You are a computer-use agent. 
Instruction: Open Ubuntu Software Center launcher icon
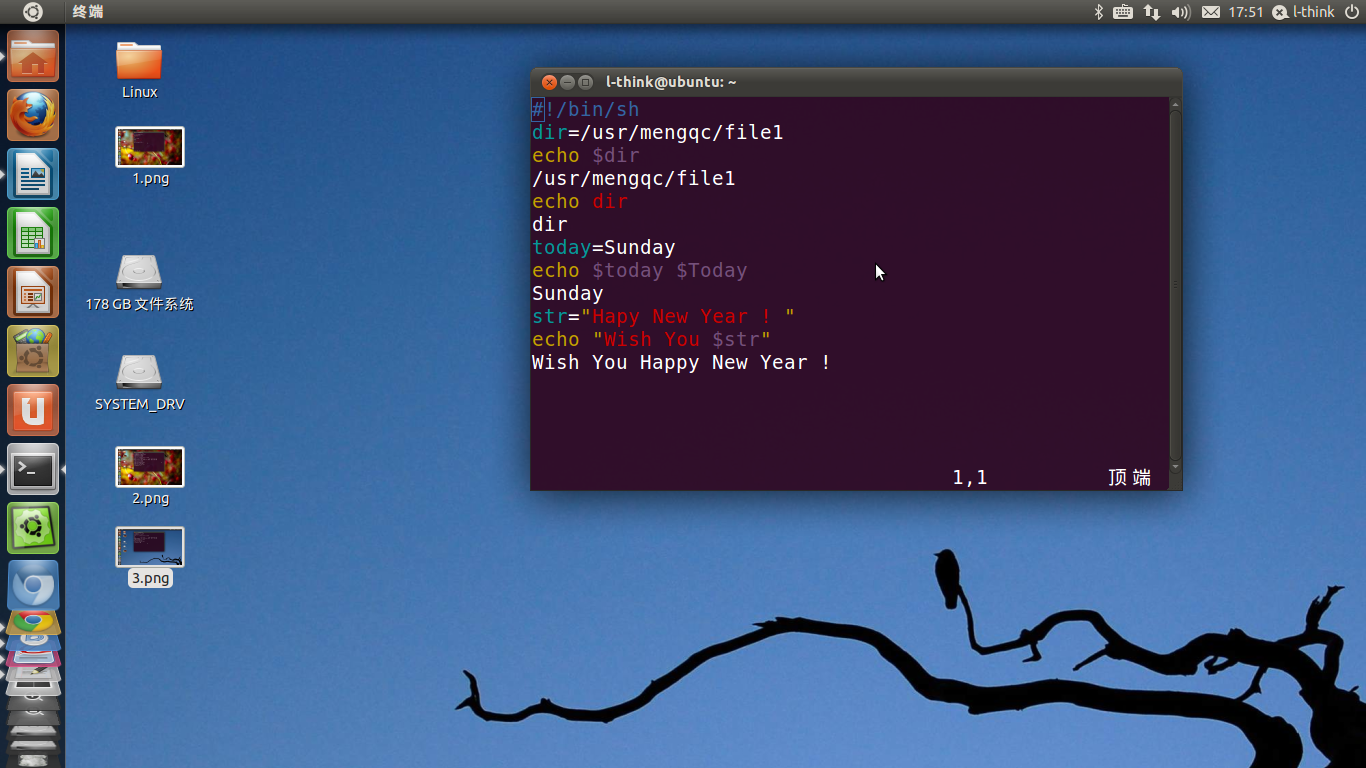click(33, 351)
